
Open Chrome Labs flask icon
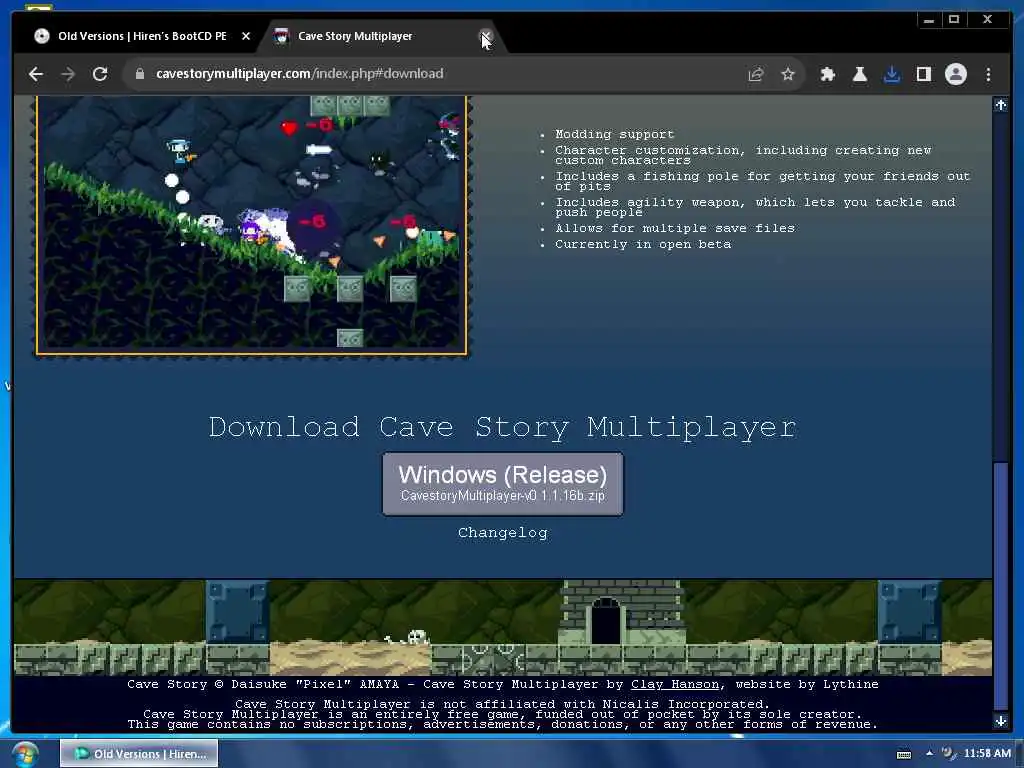[x=859, y=74]
